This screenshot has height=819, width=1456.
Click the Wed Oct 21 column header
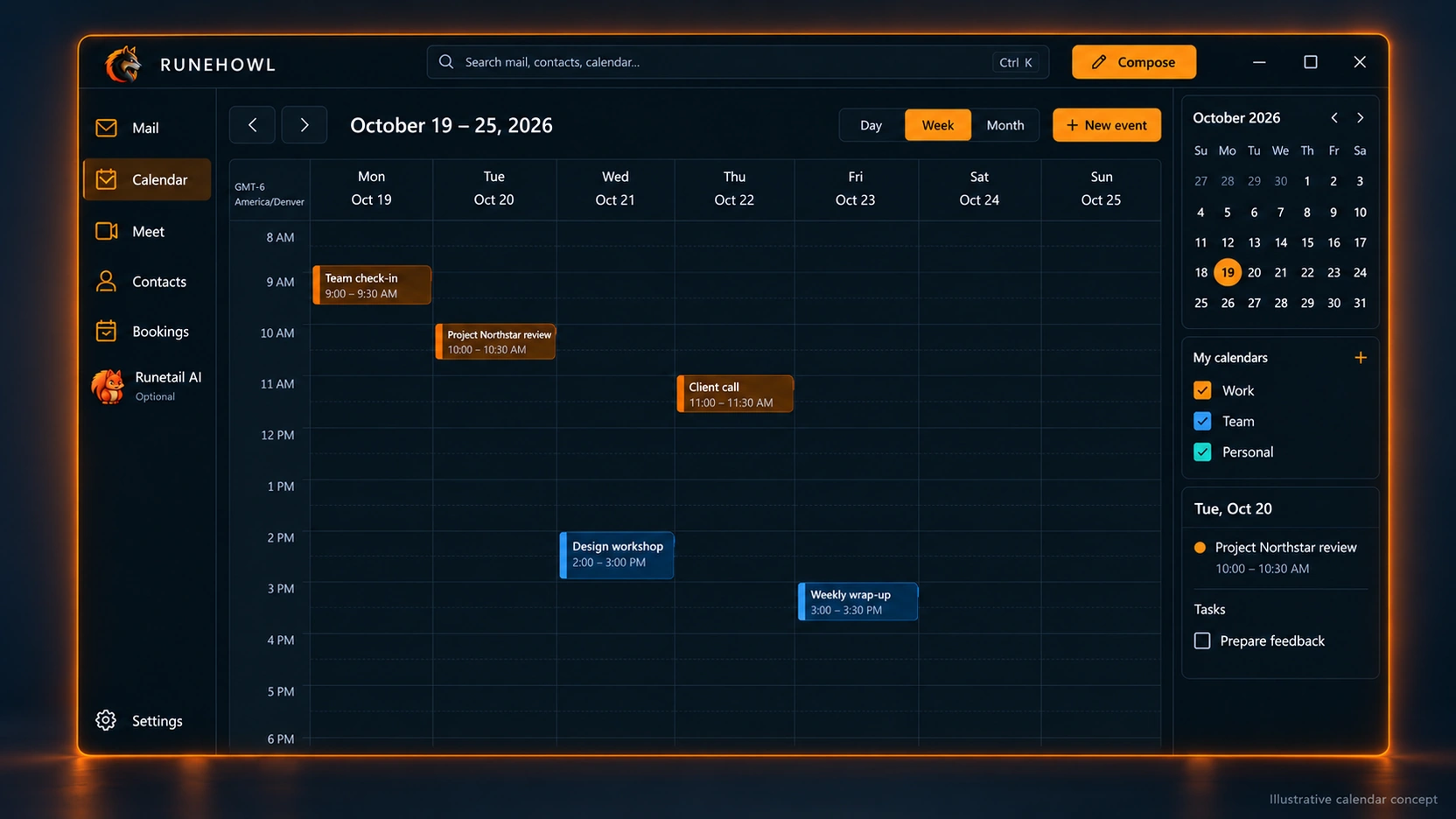[x=615, y=188]
